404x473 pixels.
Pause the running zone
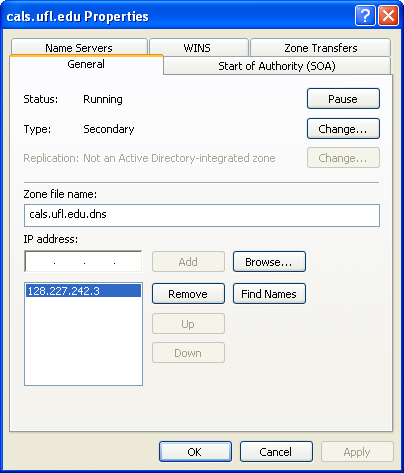343,99
